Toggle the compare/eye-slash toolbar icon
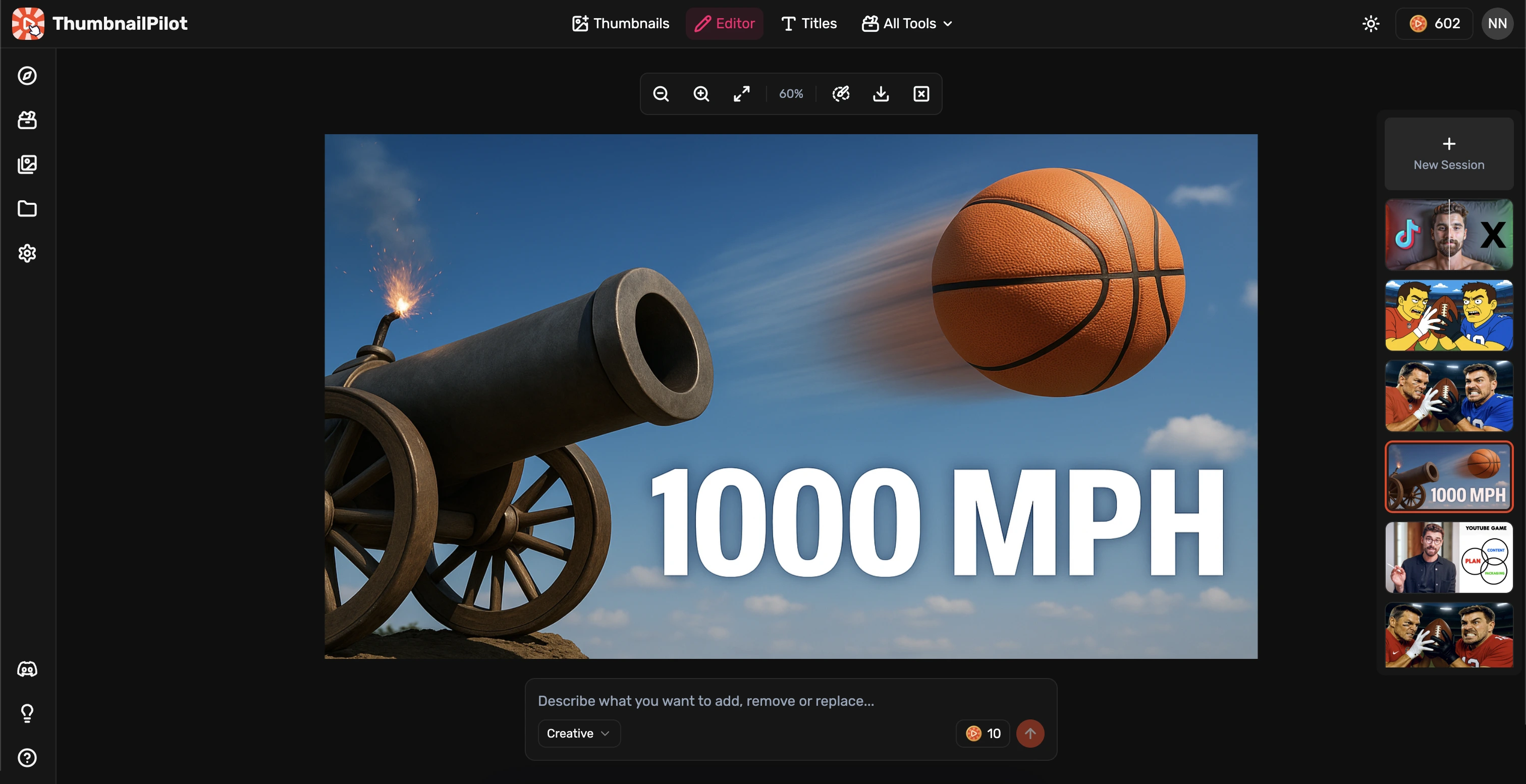This screenshot has width=1526, height=784. click(x=841, y=94)
